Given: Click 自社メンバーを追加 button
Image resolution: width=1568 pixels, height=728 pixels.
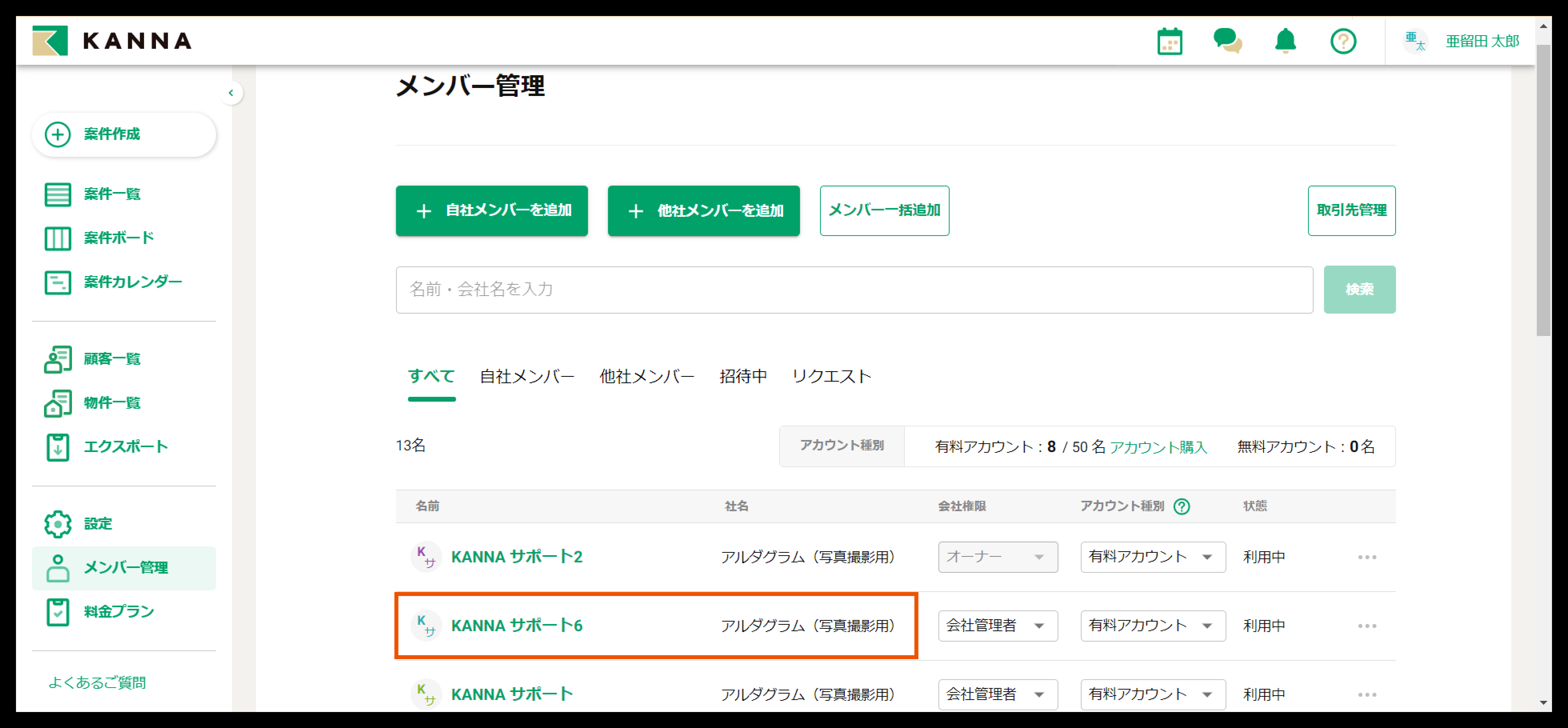Looking at the screenshot, I should 491,211.
